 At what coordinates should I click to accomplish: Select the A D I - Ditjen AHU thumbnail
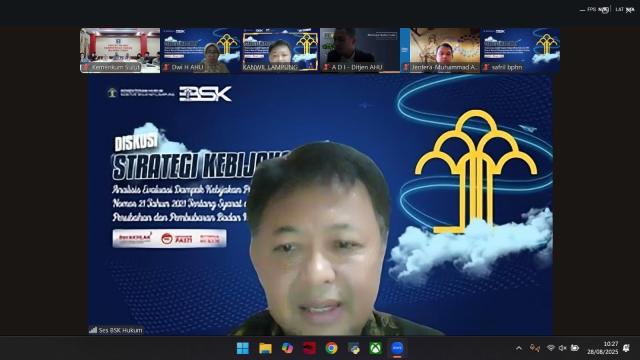[360, 50]
